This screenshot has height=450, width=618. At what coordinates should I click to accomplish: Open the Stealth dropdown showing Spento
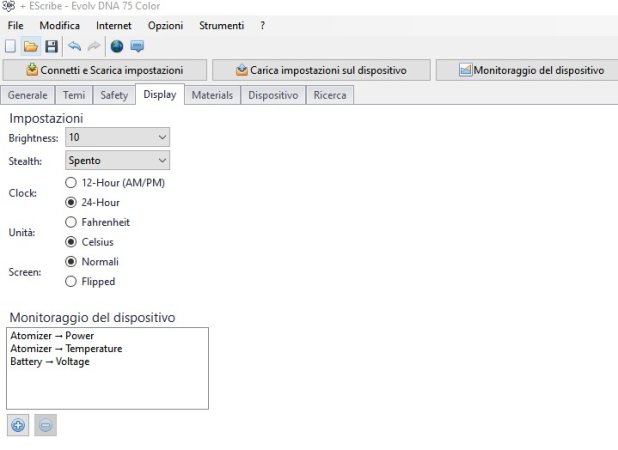[x=117, y=160]
